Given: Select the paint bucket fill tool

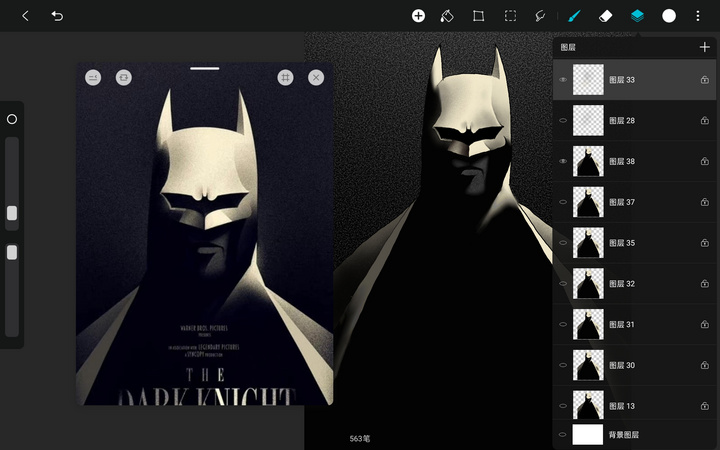Looking at the screenshot, I should coord(447,16).
